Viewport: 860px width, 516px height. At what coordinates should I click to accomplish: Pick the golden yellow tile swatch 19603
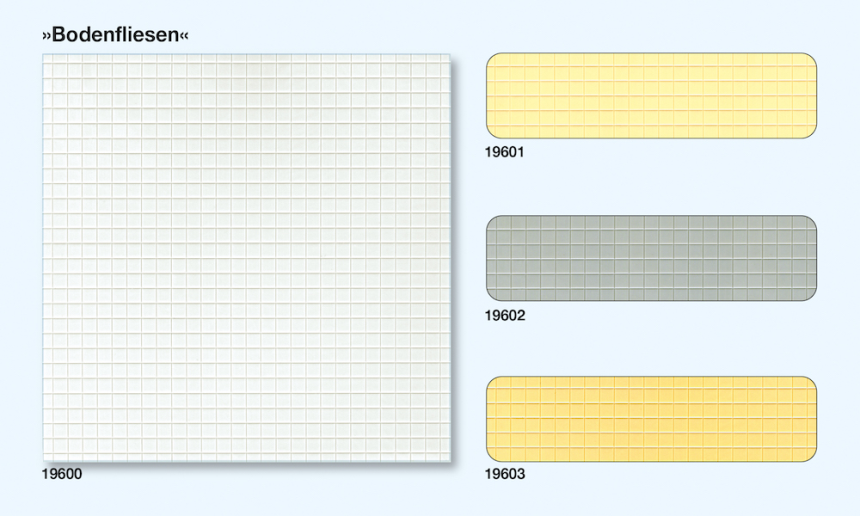click(651, 419)
